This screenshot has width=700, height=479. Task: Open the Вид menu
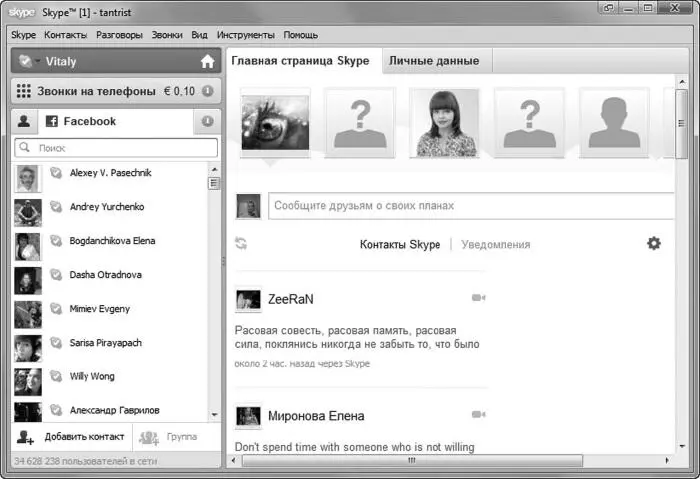point(200,35)
